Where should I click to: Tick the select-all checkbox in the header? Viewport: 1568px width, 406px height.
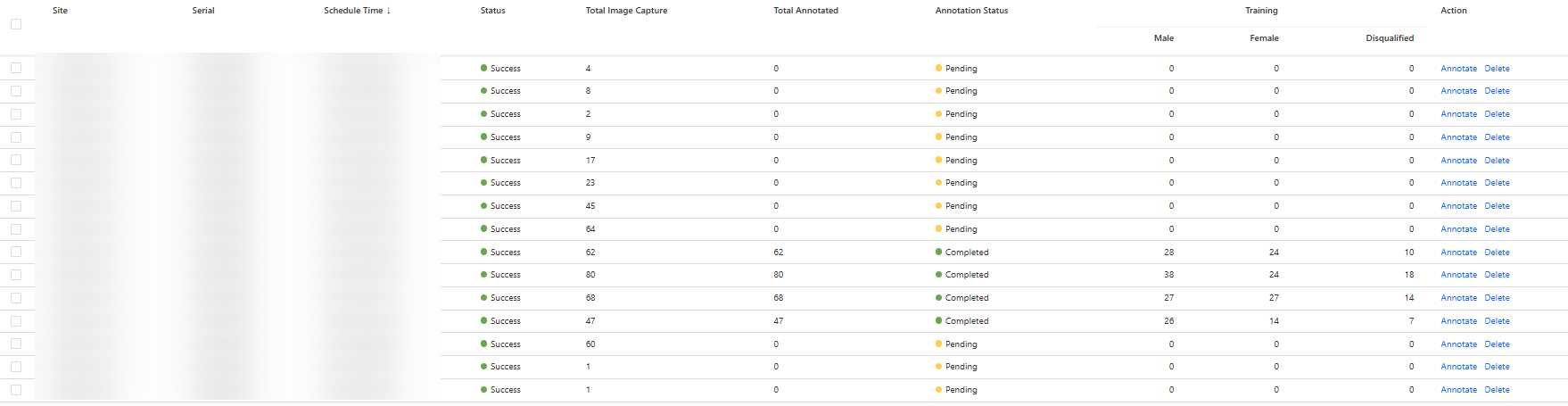tap(16, 24)
